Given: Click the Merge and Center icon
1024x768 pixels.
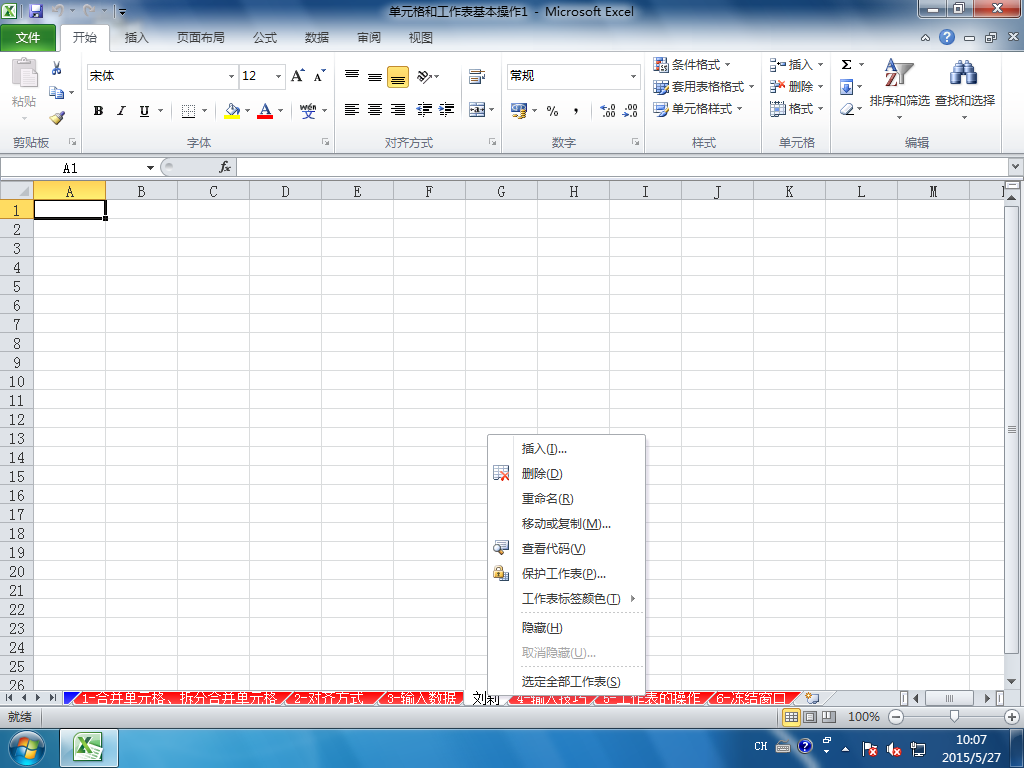Looking at the screenshot, I should coord(477,110).
